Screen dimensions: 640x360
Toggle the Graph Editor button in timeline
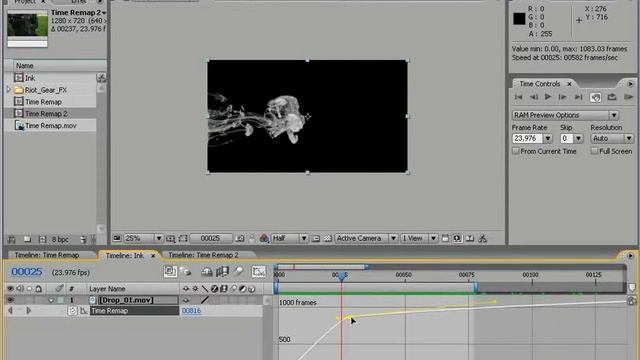tap(258, 271)
